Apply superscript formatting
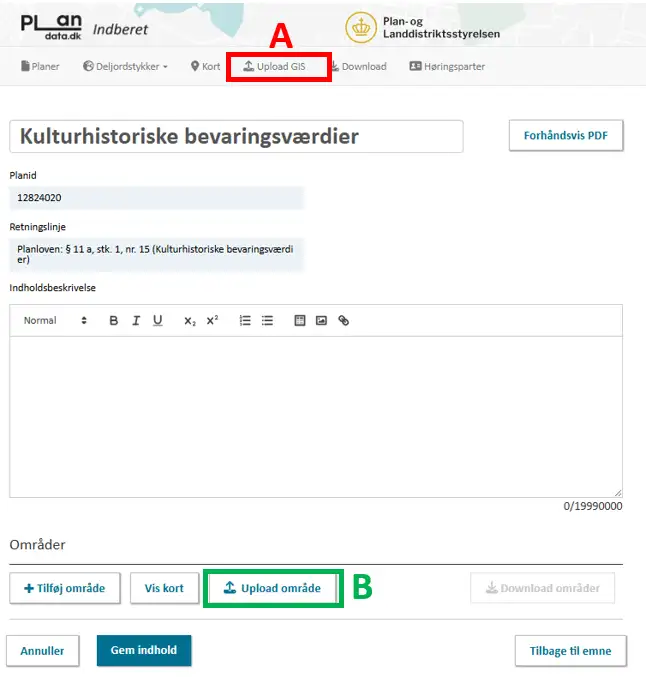The width and height of the screenshot is (646, 677). click(212, 321)
